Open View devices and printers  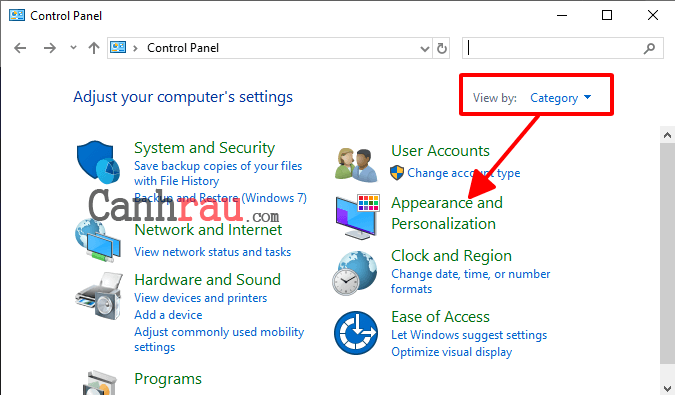click(x=201, y=298)
